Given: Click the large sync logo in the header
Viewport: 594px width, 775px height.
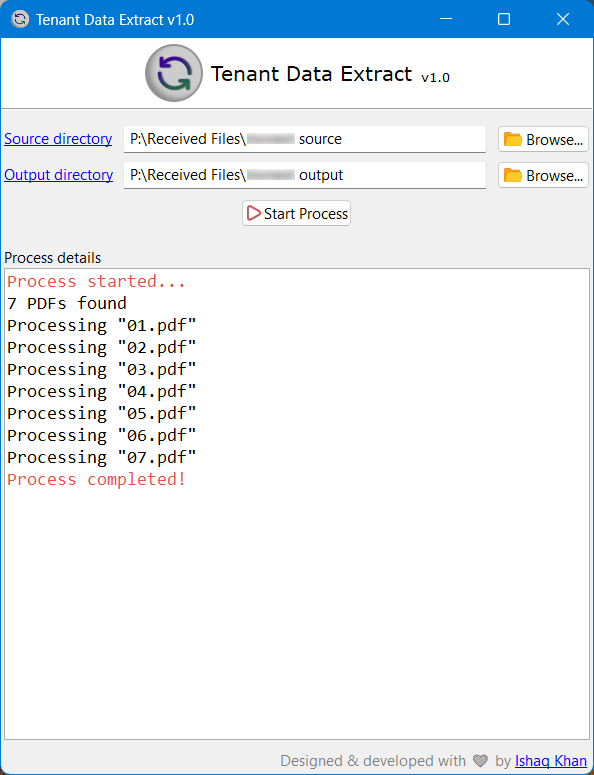Looking at the screenshot, I should click(x=174, y=73).
